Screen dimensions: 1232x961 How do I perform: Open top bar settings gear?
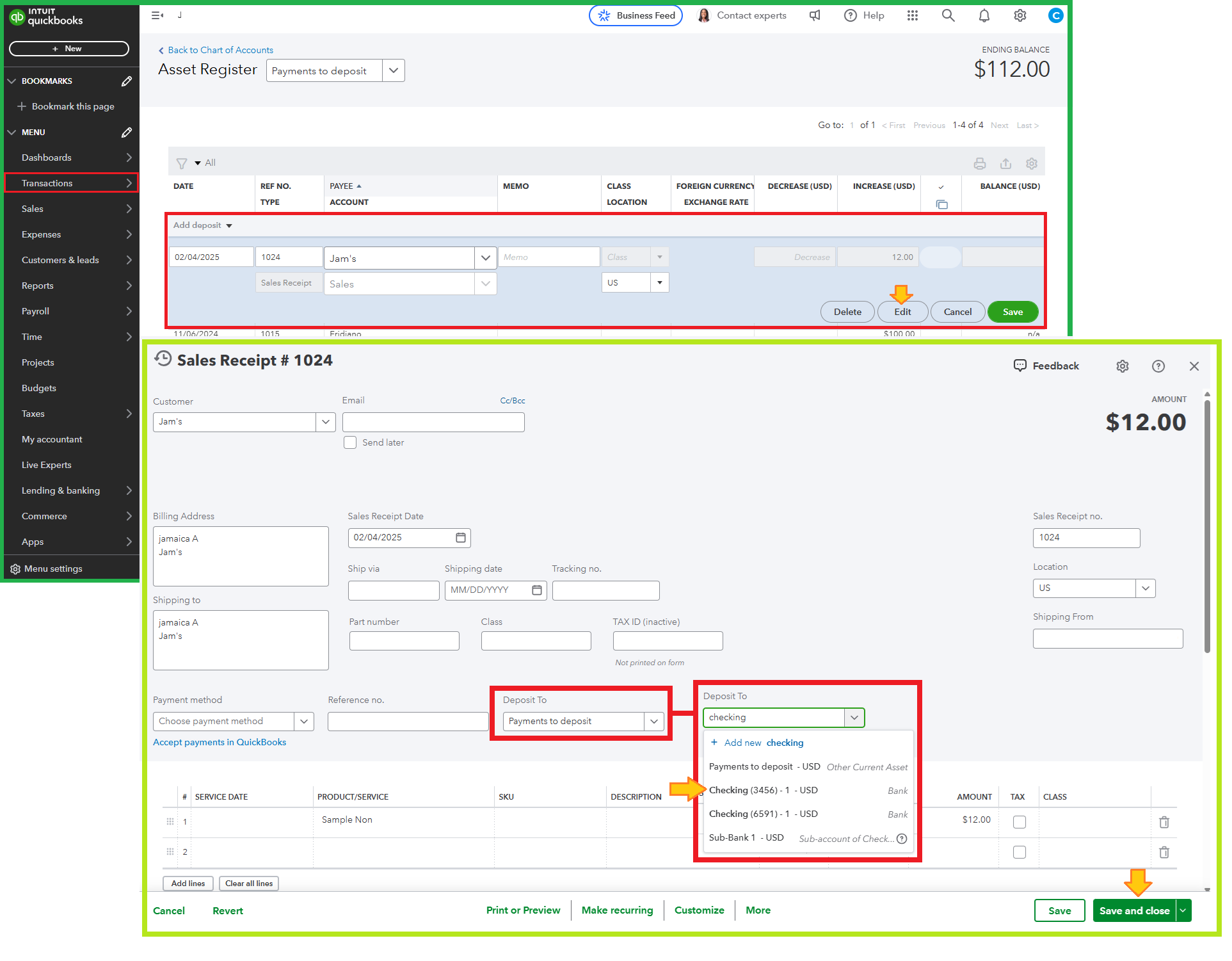pos(1020,15)
